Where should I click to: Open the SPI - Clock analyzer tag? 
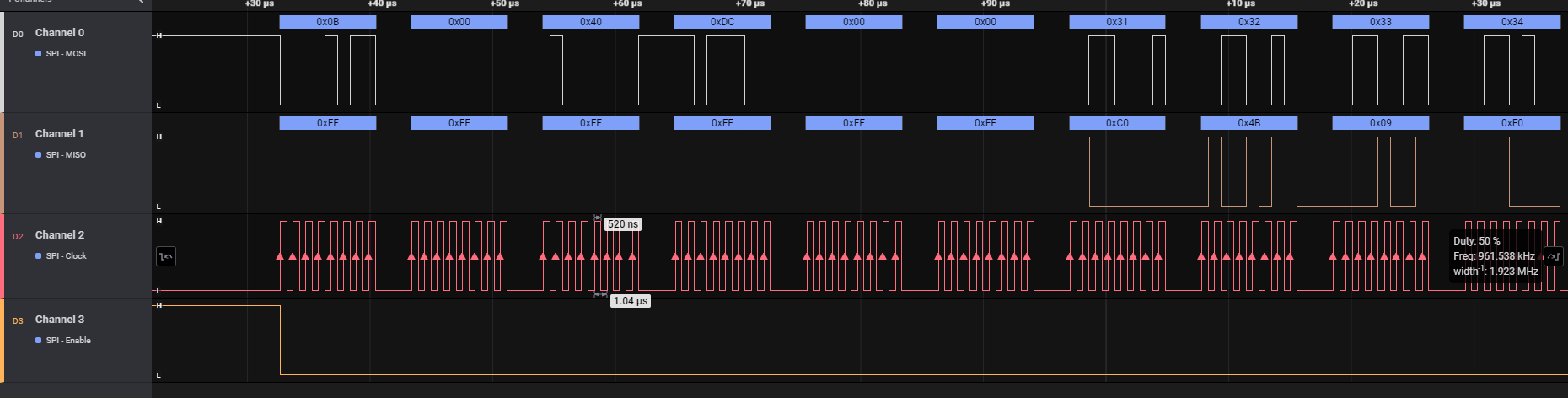[61, 256]
